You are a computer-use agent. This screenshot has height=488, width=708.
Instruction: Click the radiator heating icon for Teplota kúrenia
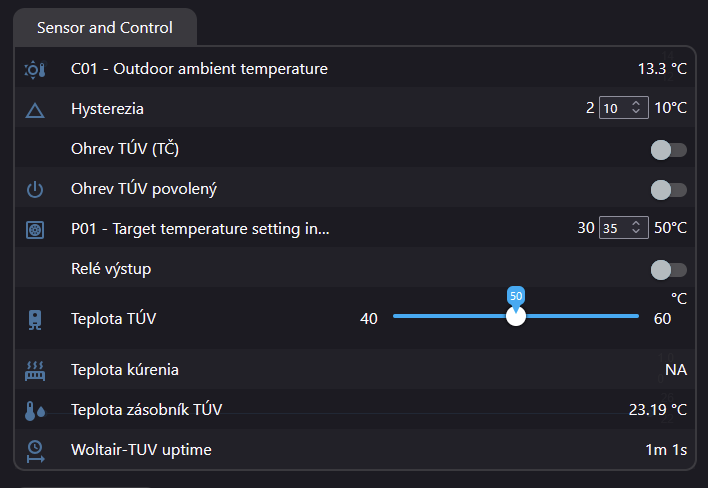(35, 370)
